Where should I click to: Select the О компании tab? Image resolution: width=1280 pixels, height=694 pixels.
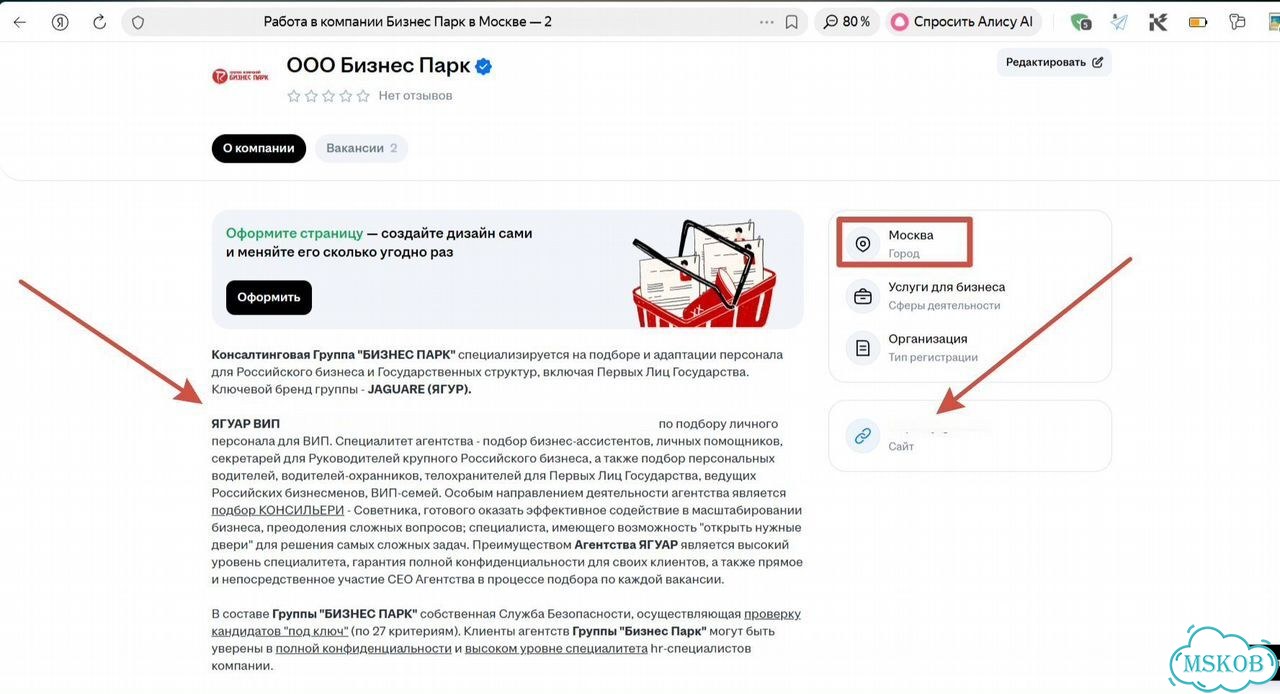[x=258, y=148]
